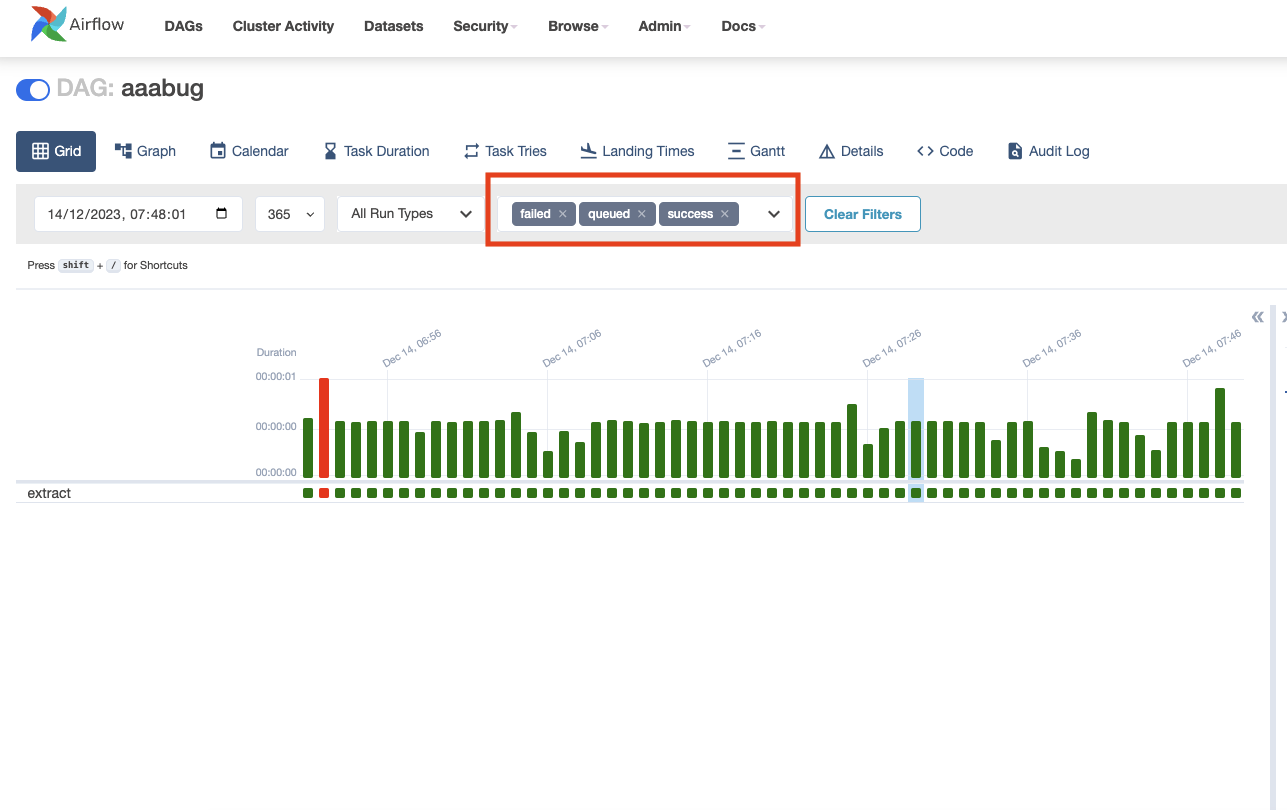Expand the run state filter dropdown arrow

[773, 214]
